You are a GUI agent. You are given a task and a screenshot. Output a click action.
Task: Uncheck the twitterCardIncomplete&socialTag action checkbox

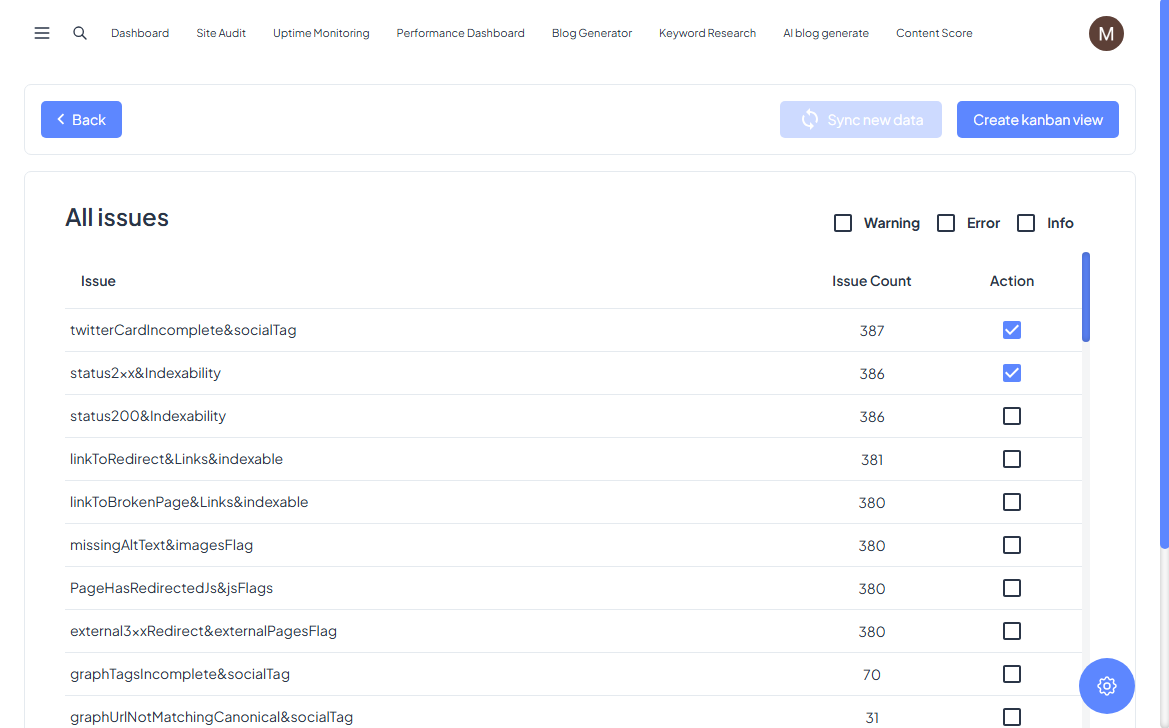pyautogui.click(x=1012, y=330)
